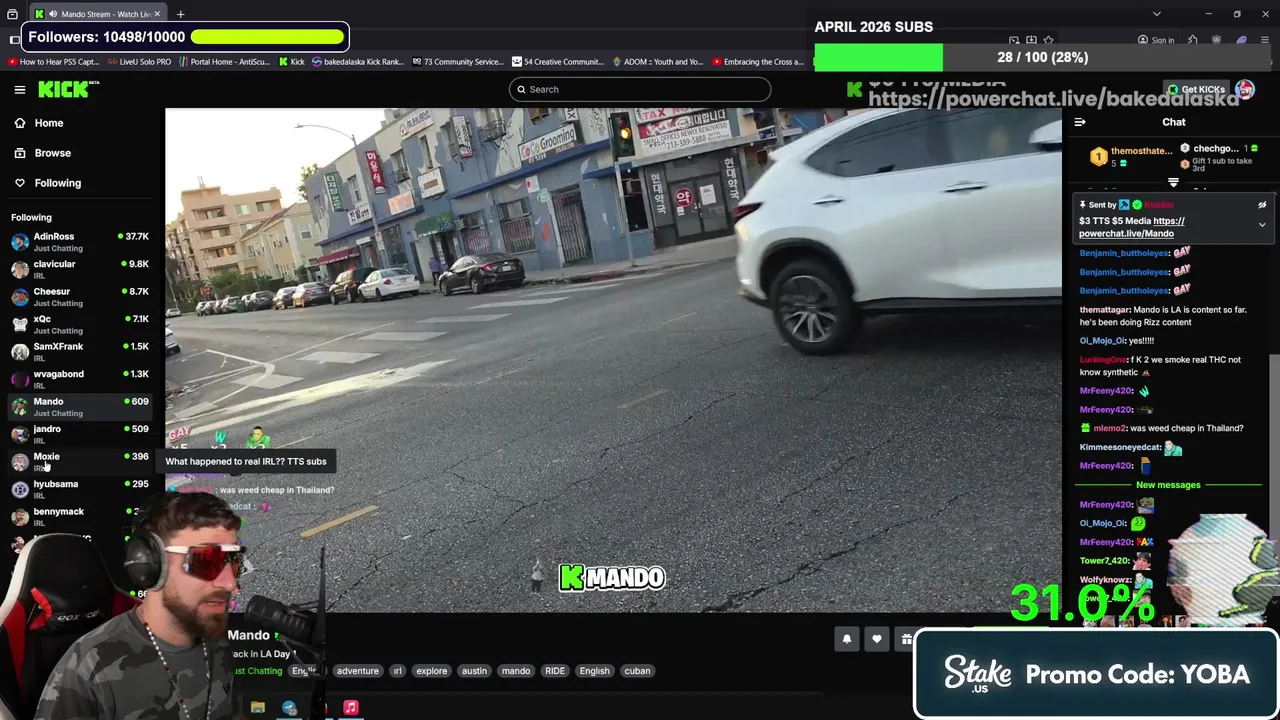Click top gifter themosthate... entry
This screenshot has width=1280, height=720.
click(x=1131, y=156)
